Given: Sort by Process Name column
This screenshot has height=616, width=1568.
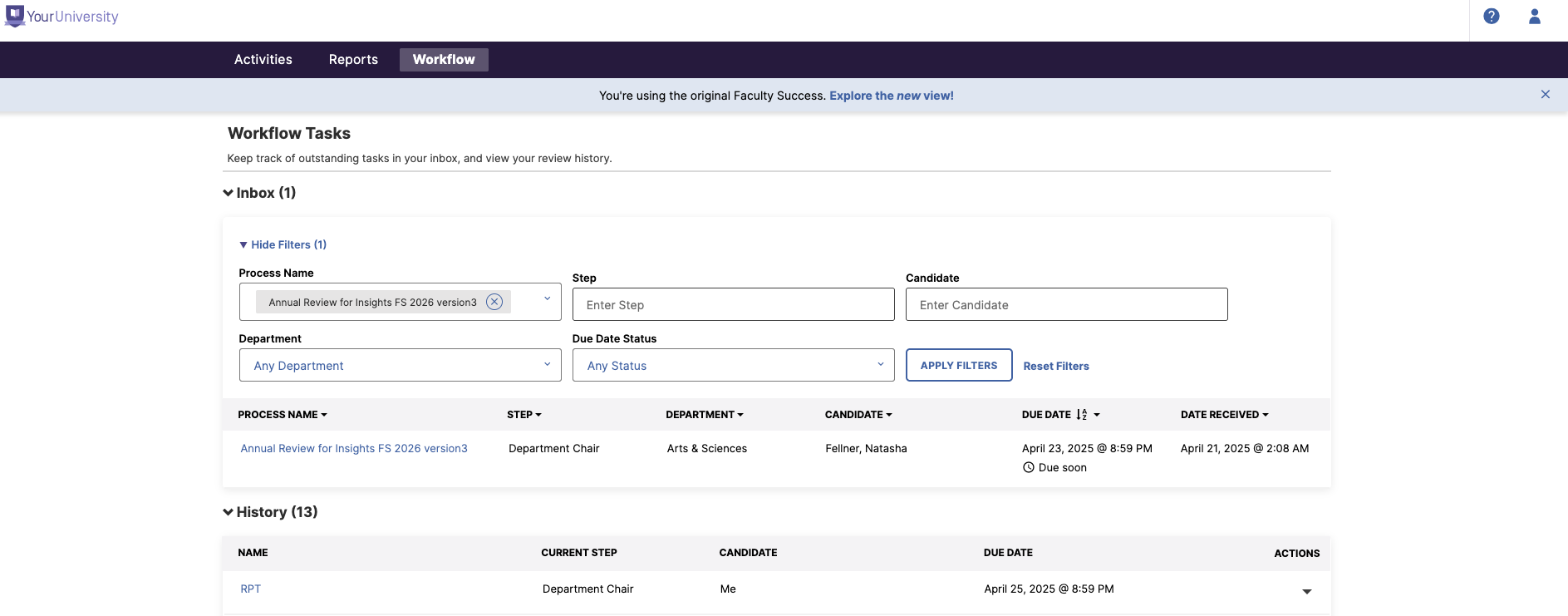Looking at the screenshot, I should coord(283,414).
